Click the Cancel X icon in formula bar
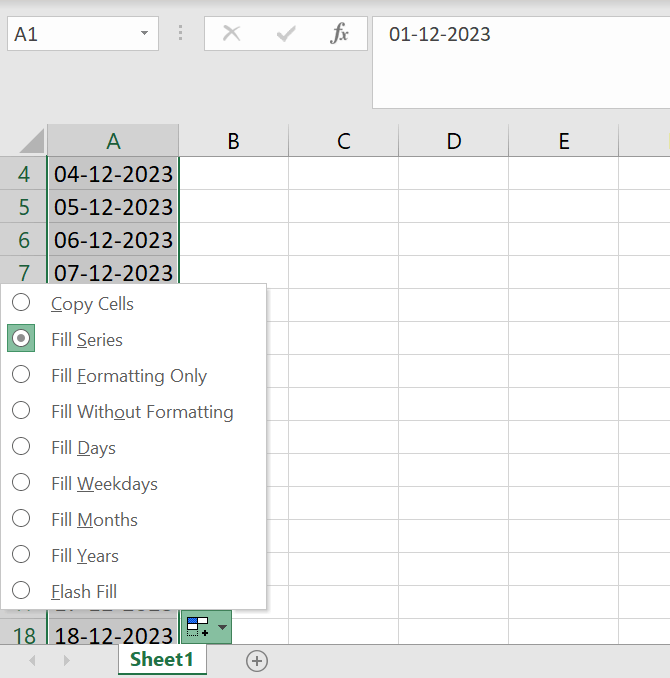This screenshot has width=670, height=678. tap(231, 33)
